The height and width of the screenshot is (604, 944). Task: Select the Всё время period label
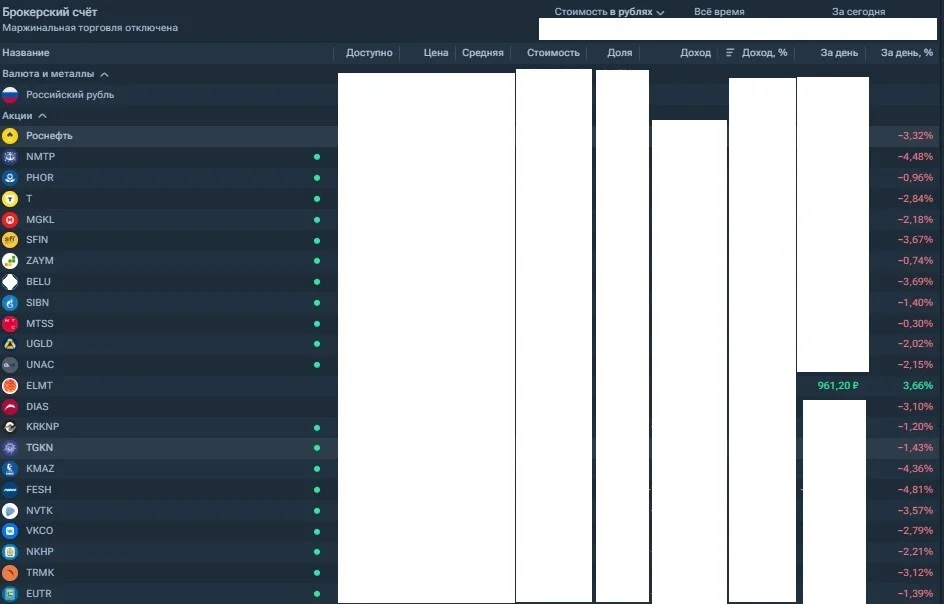coord(719,12)
